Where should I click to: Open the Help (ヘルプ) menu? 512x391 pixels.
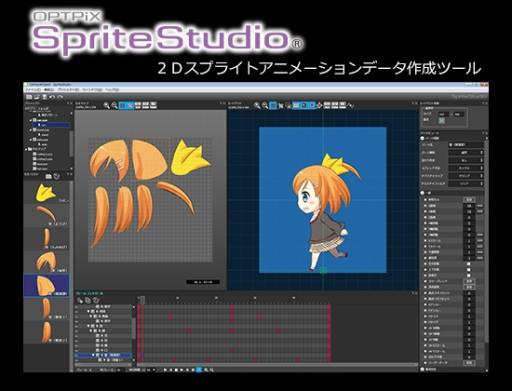pyautogui.click(x=112, y=90)
